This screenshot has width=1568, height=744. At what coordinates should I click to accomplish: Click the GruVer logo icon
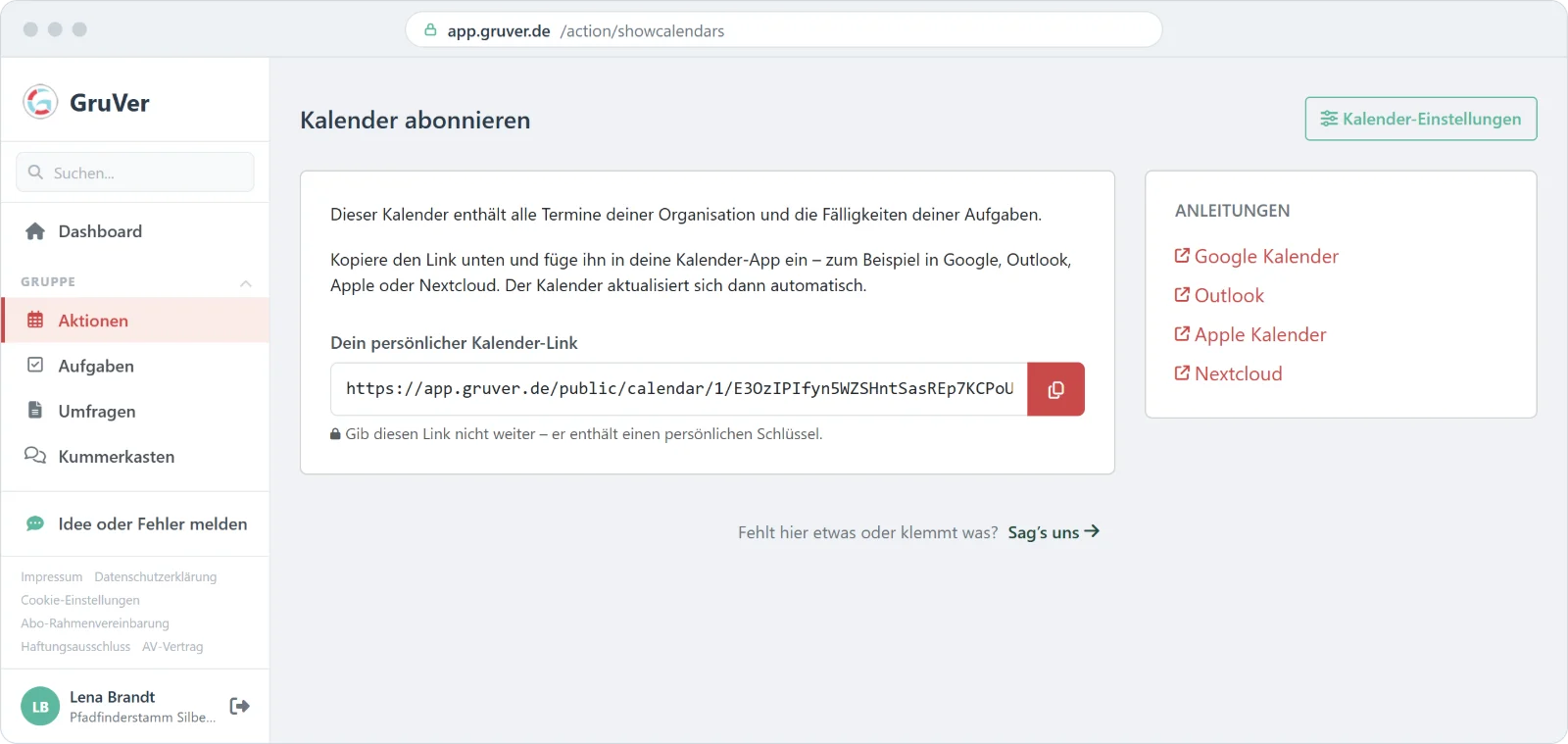[40, 102]
